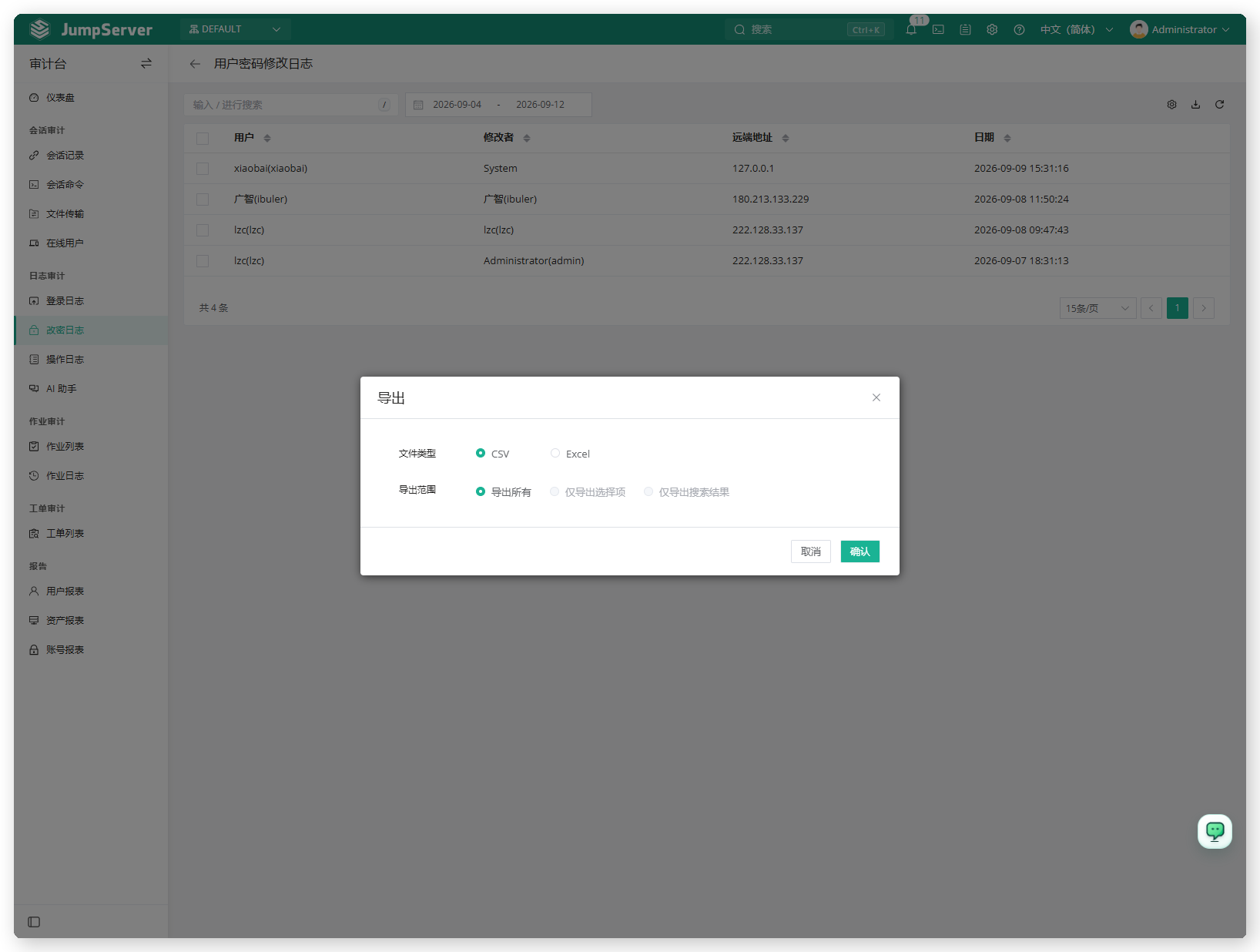The image size is (1260, 952).
Task: Open the 中文 (简体) language dropdown
Action: [x=1077, y=29]
